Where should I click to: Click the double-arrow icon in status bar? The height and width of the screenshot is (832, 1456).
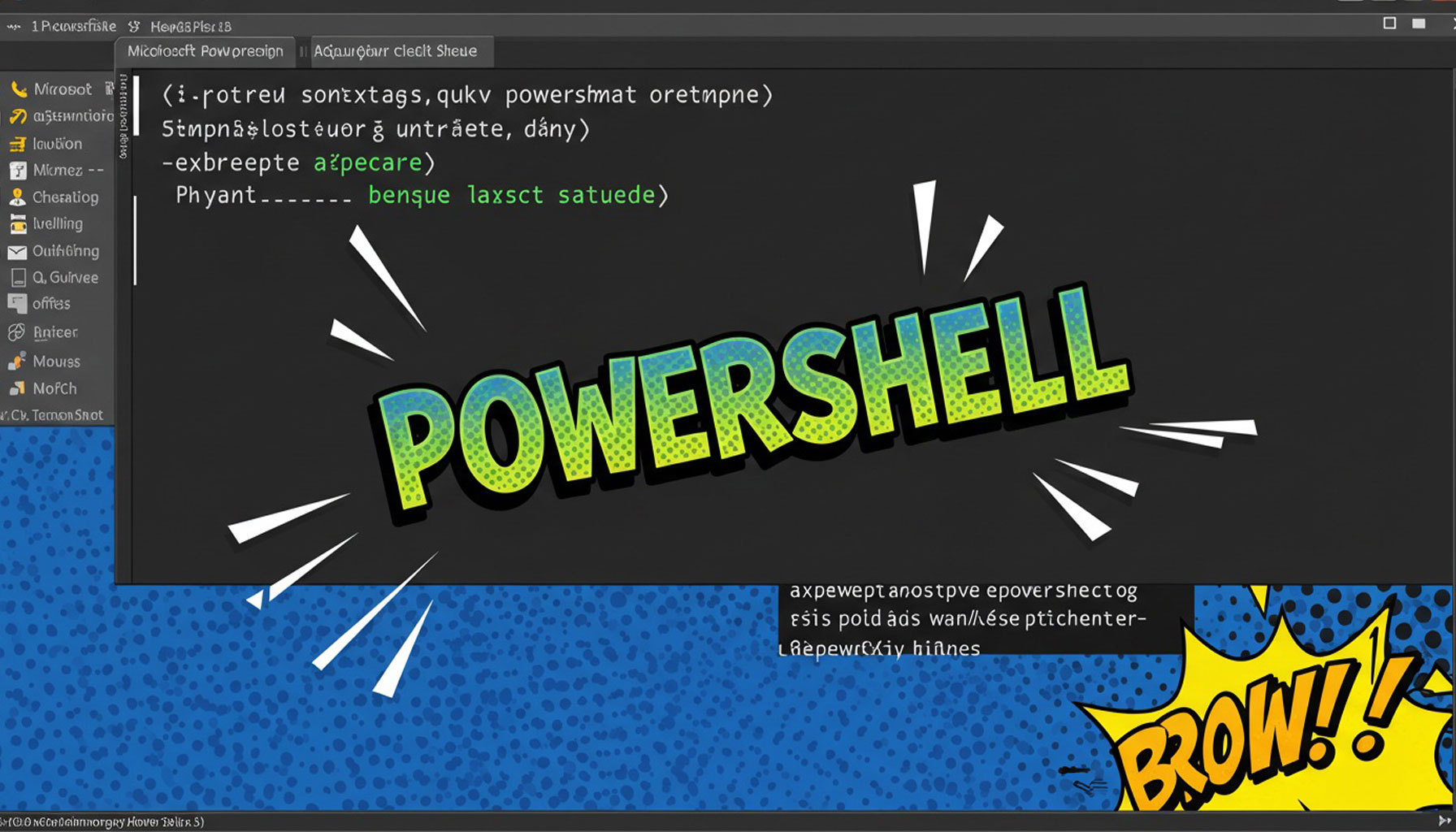pyautogui.click(x=1445, y=821)
